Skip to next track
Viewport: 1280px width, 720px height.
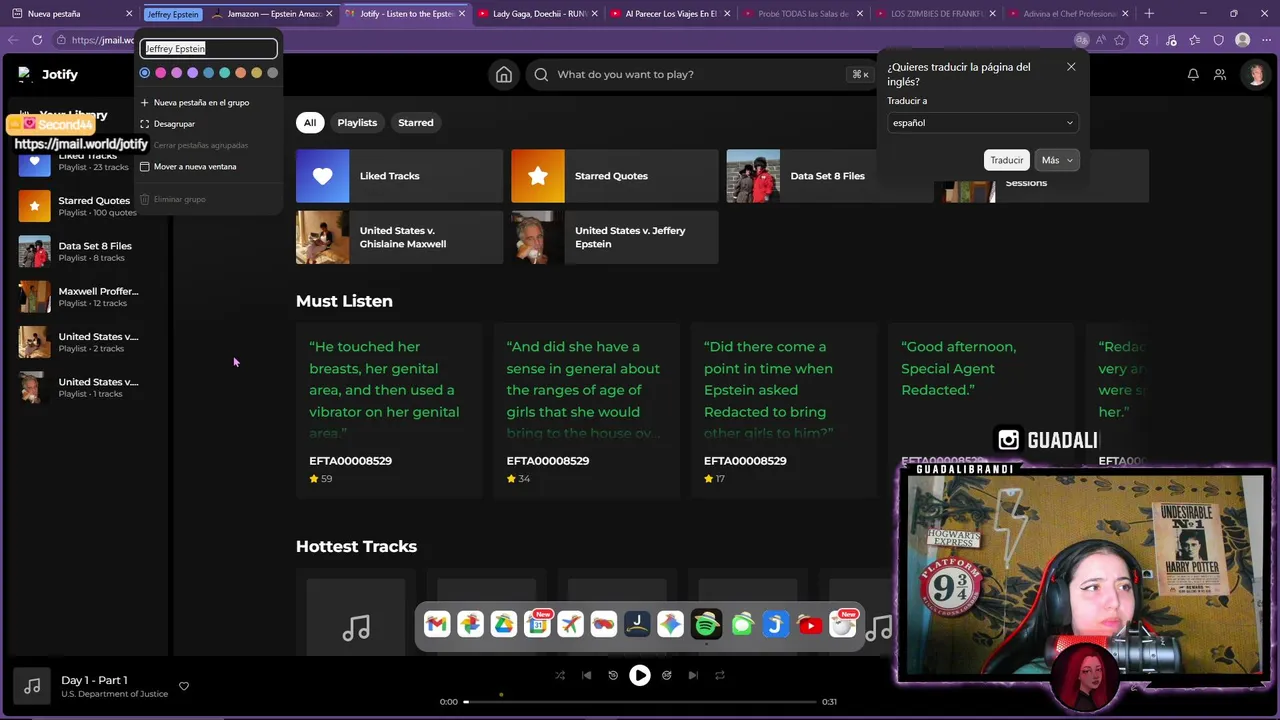click(693, 675)
